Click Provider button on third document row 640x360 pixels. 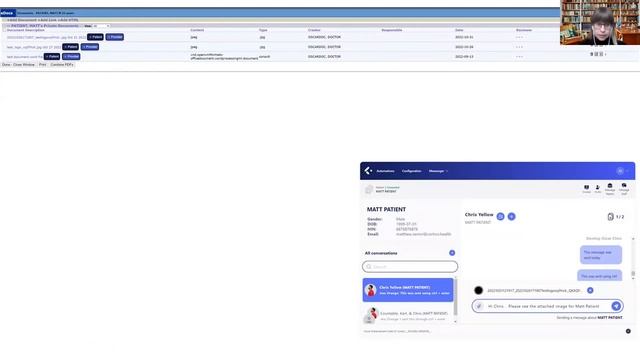pos(71,57)
